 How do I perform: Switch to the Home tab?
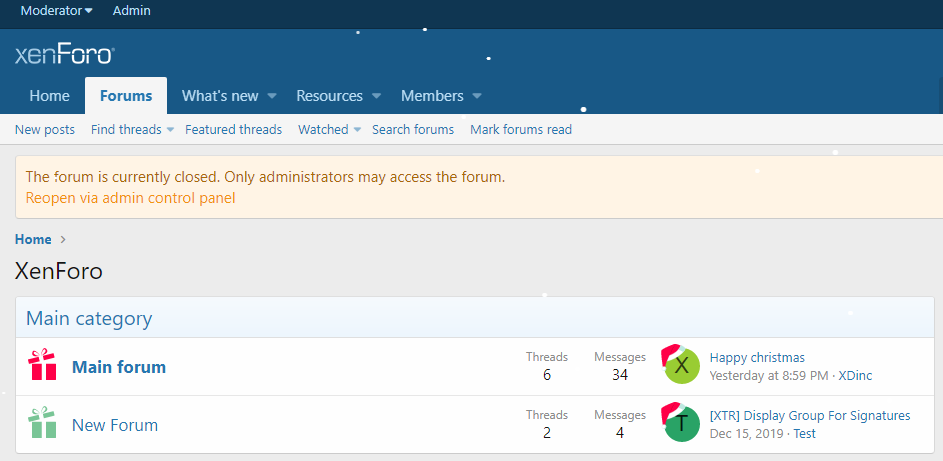point(49,97)
